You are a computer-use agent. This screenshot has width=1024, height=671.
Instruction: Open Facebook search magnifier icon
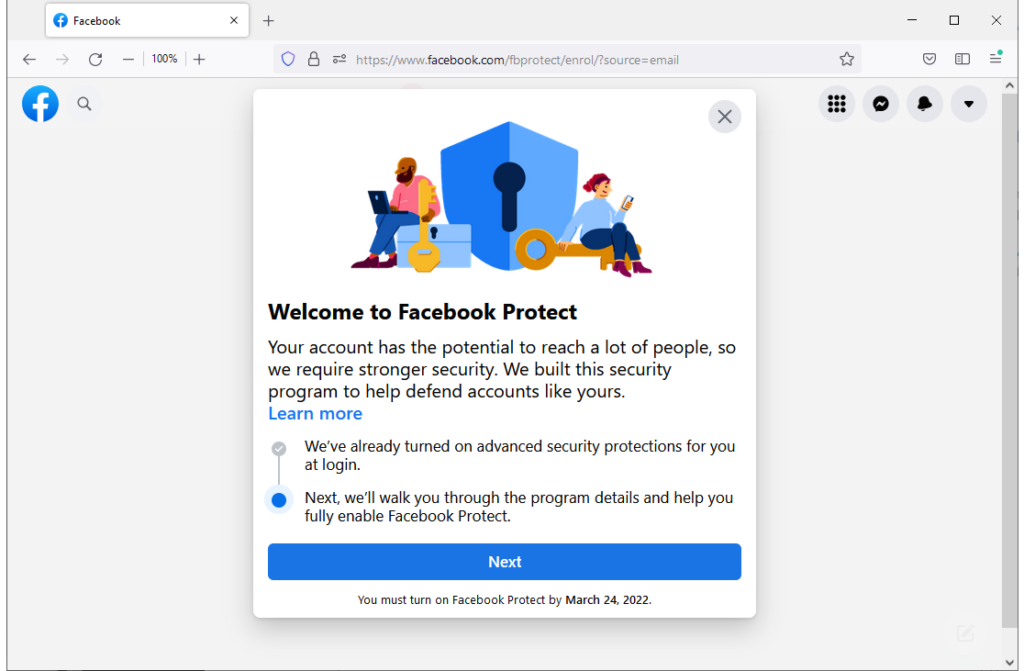pyautogui.click(x=84, y=104)
